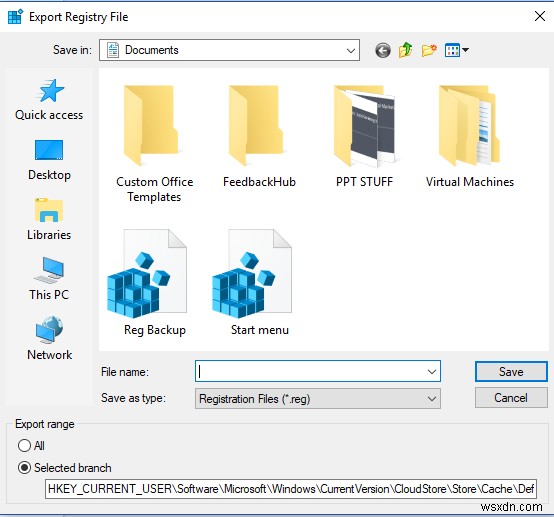Create a new folder
This screenshot has width=554, height=517.
coord(429,50)
